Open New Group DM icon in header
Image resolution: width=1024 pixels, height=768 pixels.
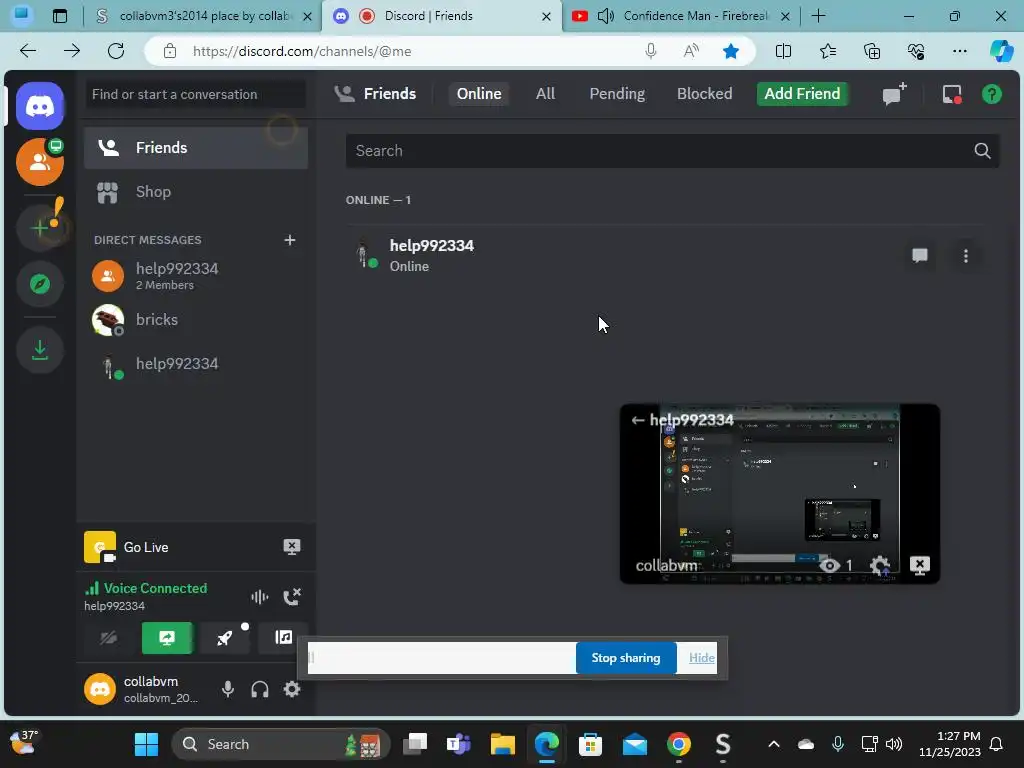click(x=895, y=94)
